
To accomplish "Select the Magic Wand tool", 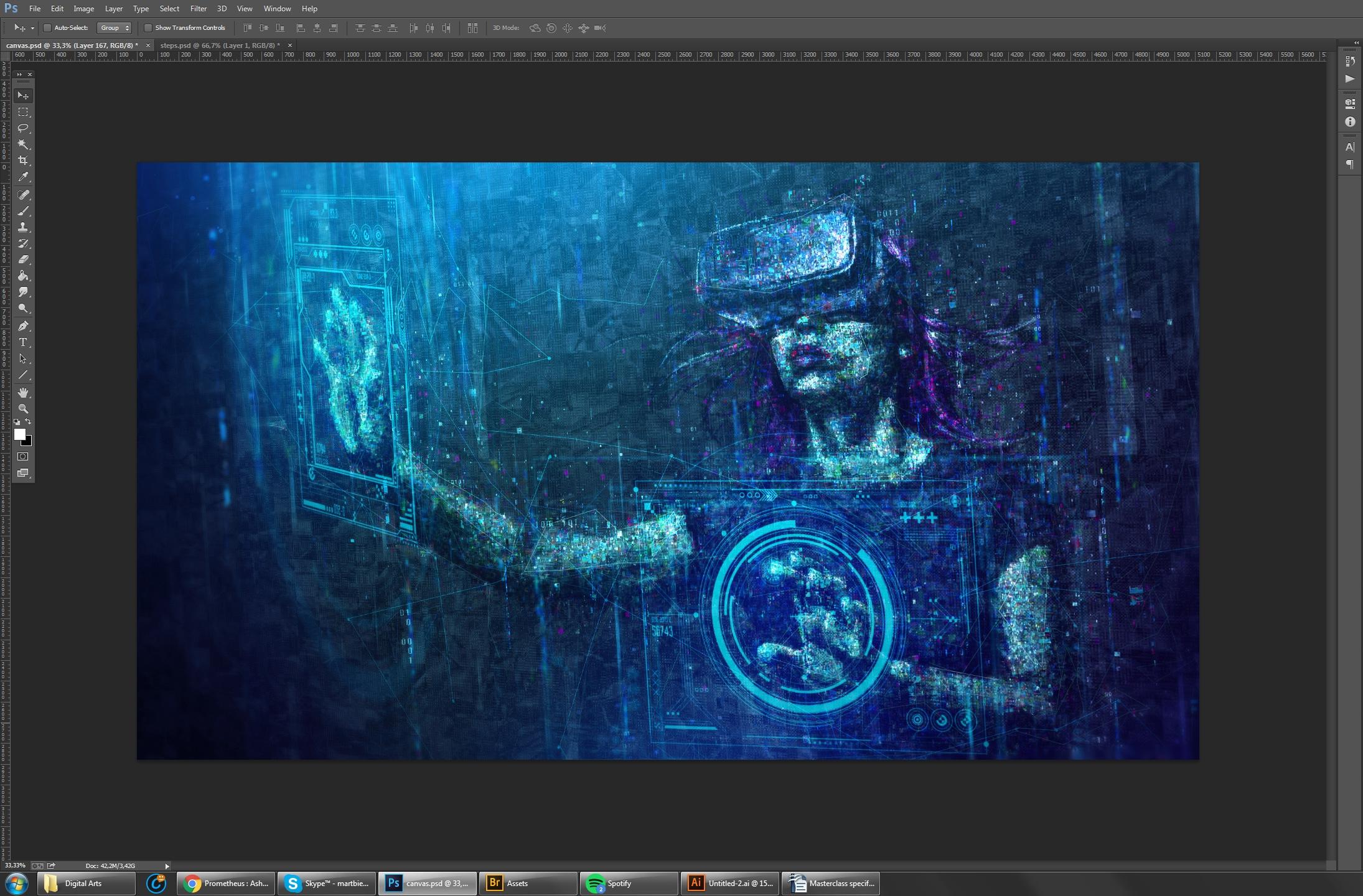I will 23,144.
